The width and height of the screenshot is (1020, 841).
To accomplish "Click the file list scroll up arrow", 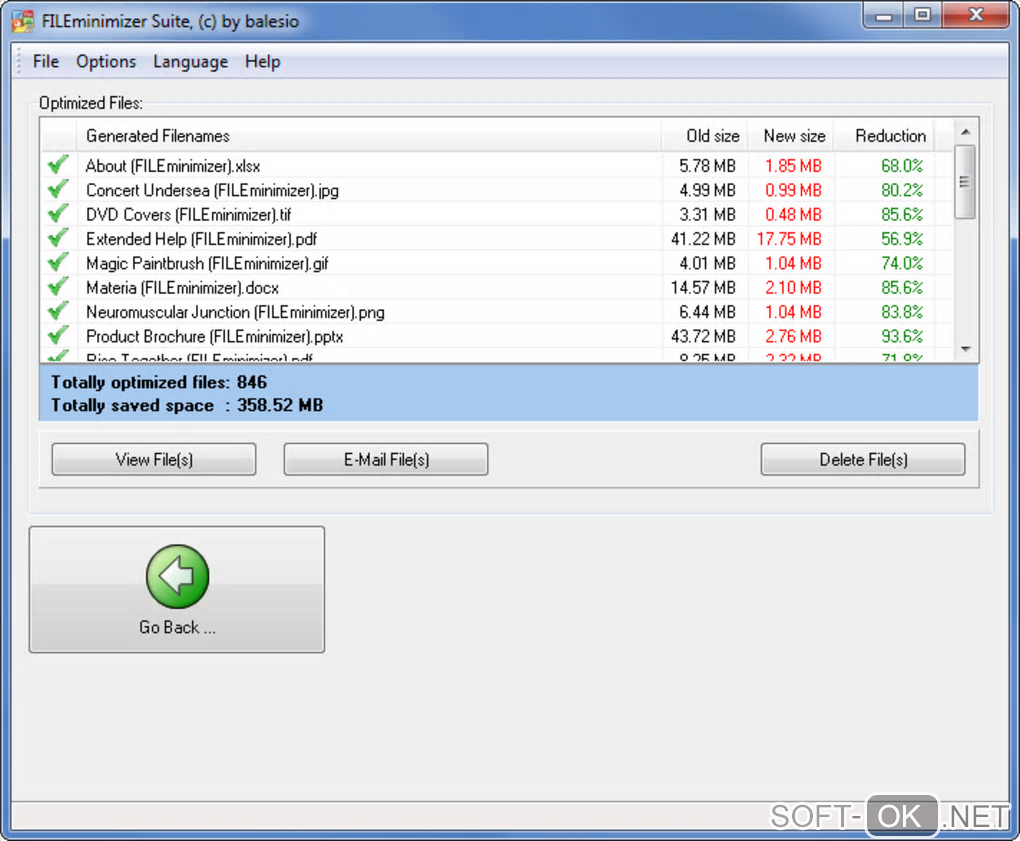I will [966, 132].
